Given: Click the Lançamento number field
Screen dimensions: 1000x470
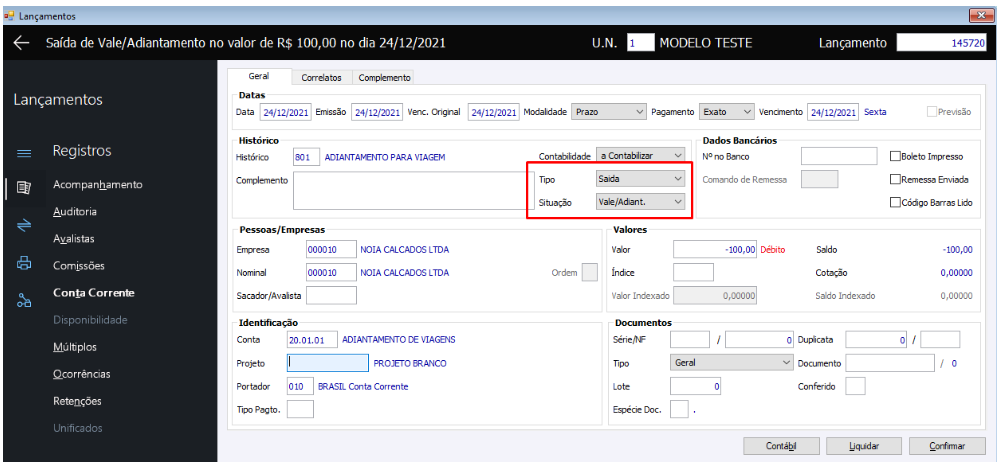Looking at the screenshot, I should [941, 43].
